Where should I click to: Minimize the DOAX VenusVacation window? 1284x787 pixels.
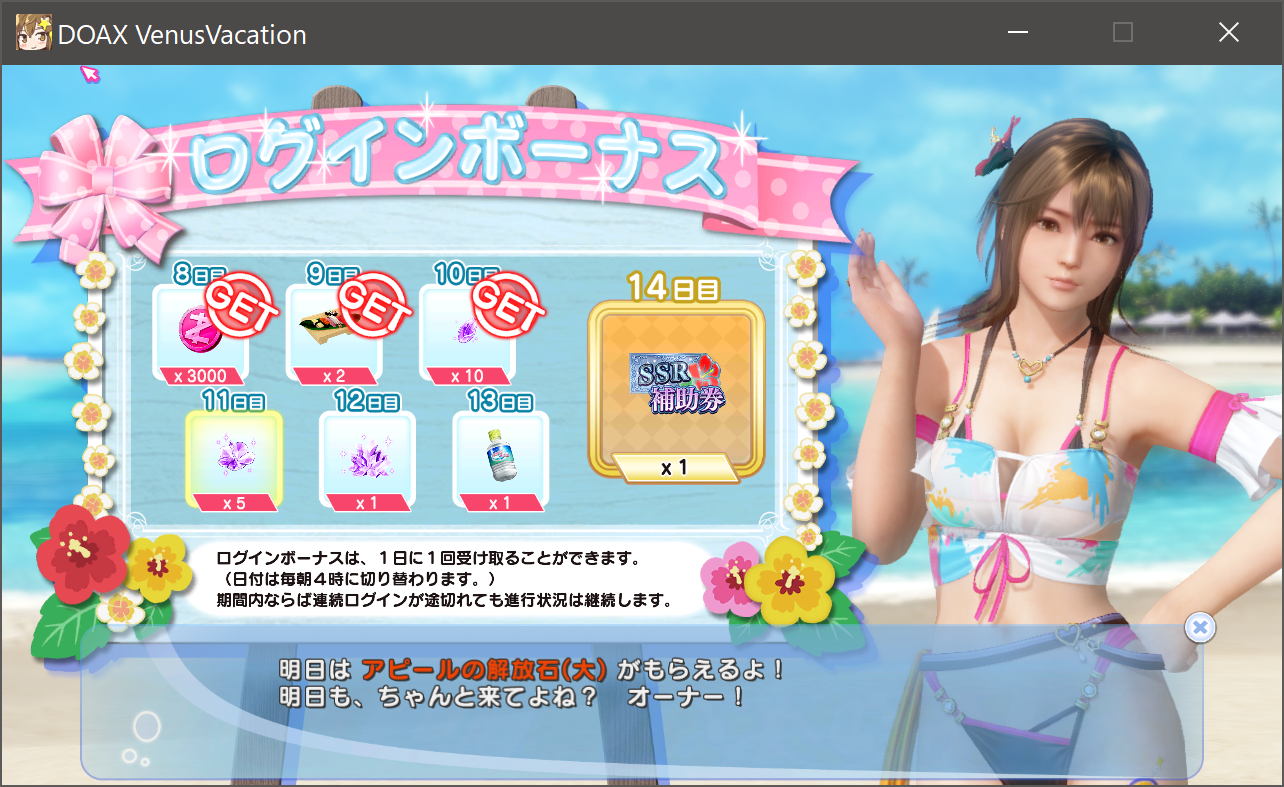click(1018, 33)
